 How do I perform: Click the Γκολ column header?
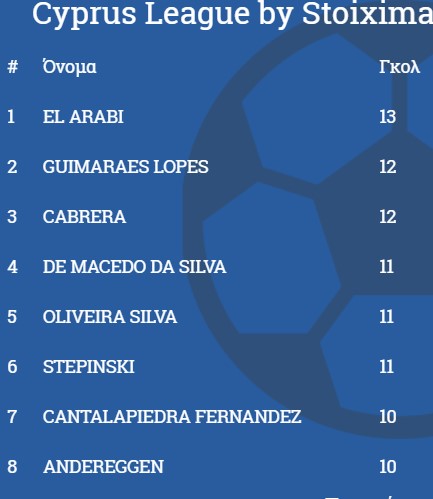399,67
